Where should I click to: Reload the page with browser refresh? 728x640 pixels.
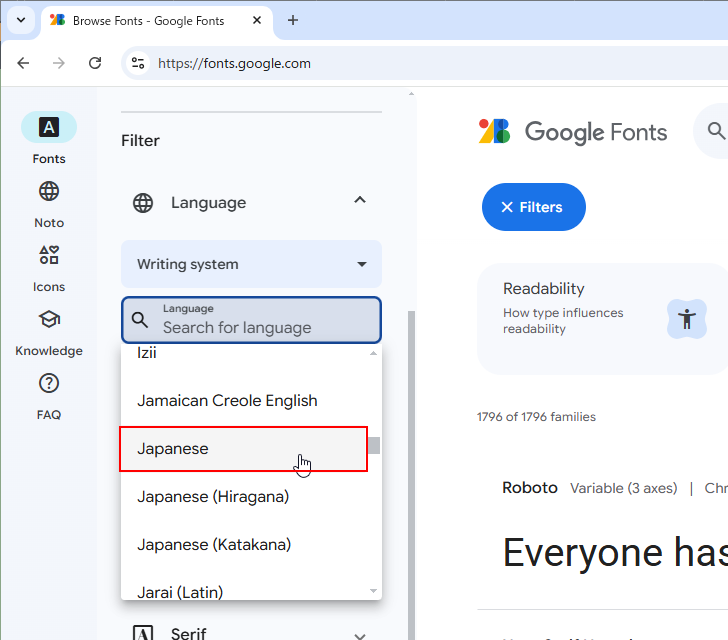95,63
